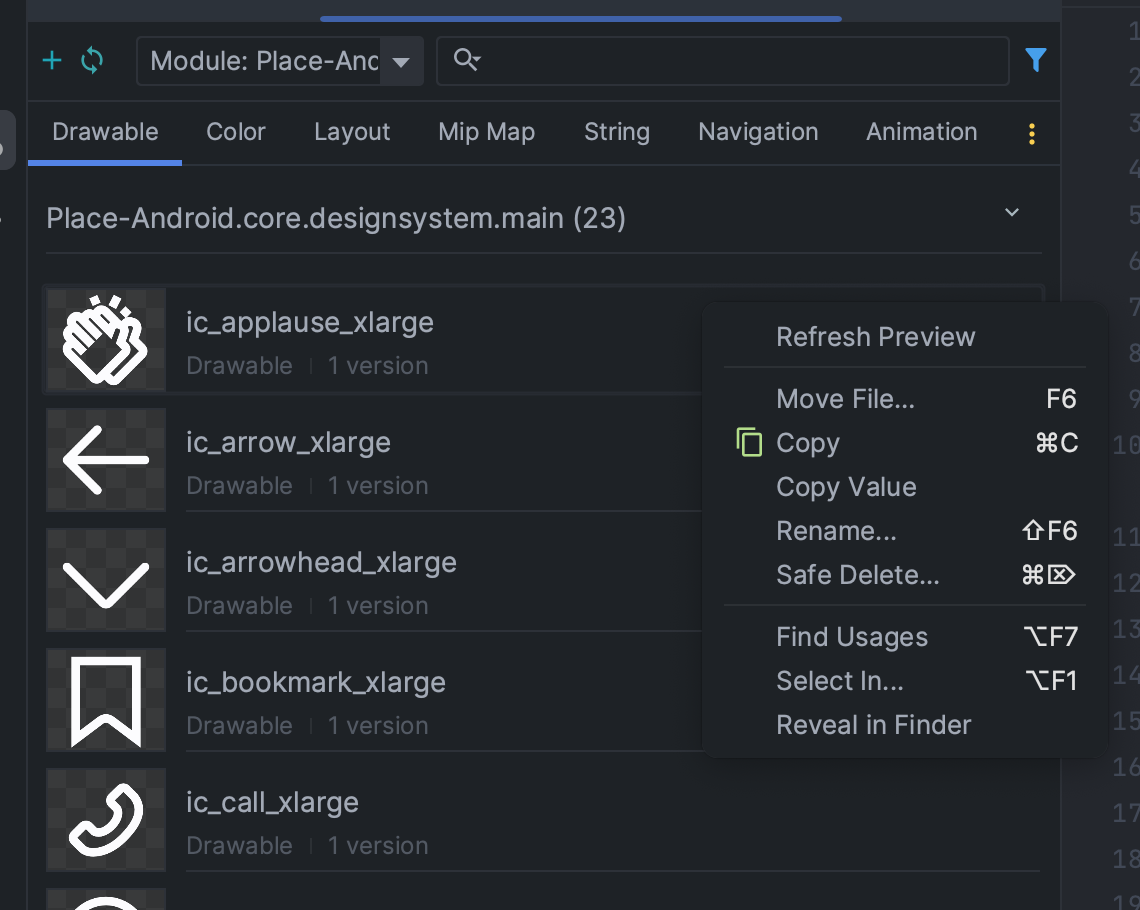Switch to the String tab
Image resolution: width=1140 pixels, height=910 pixels.
coord(617,132)
